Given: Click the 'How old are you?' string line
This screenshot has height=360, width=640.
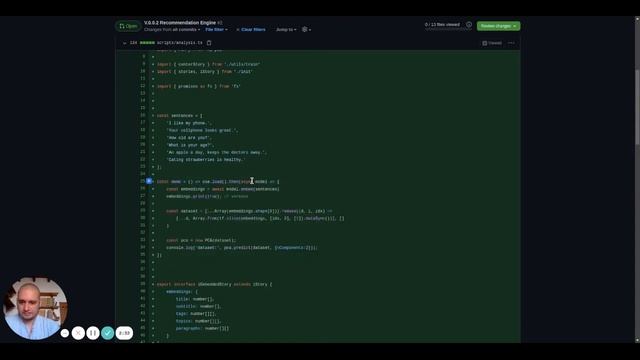Looking at the screenshot, I should [x=189, y=138].
